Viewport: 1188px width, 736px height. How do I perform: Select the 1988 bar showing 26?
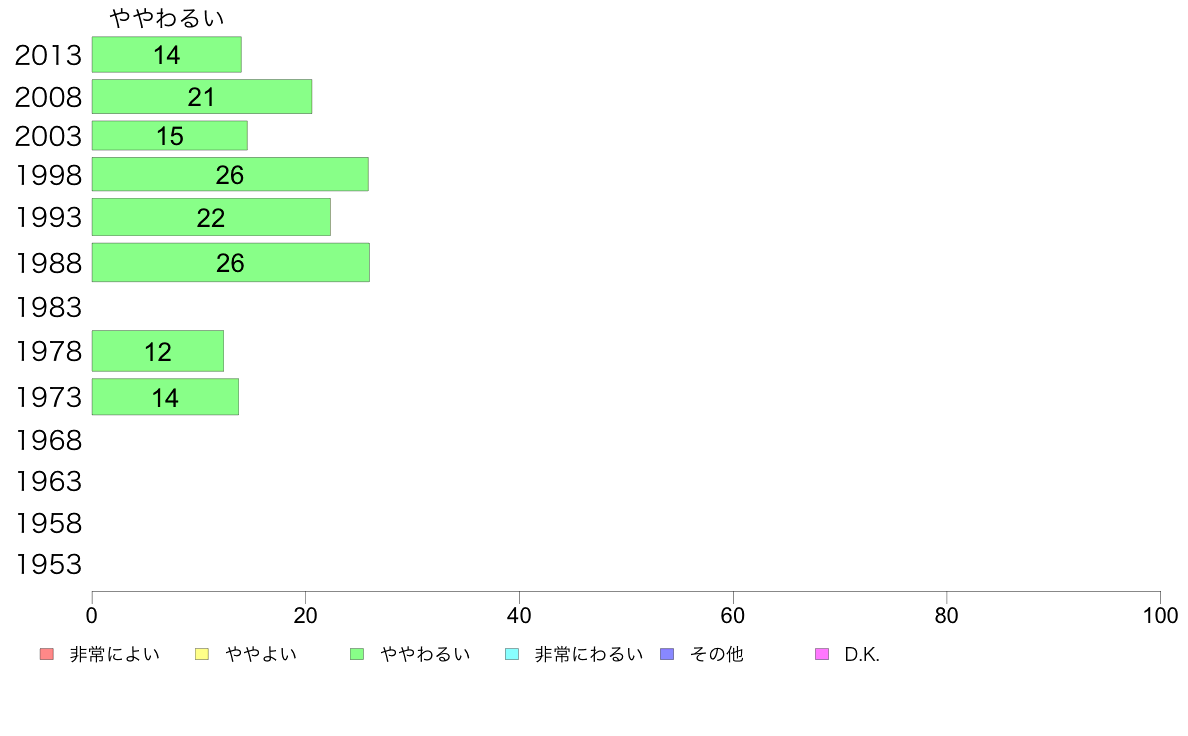point(231,262)
